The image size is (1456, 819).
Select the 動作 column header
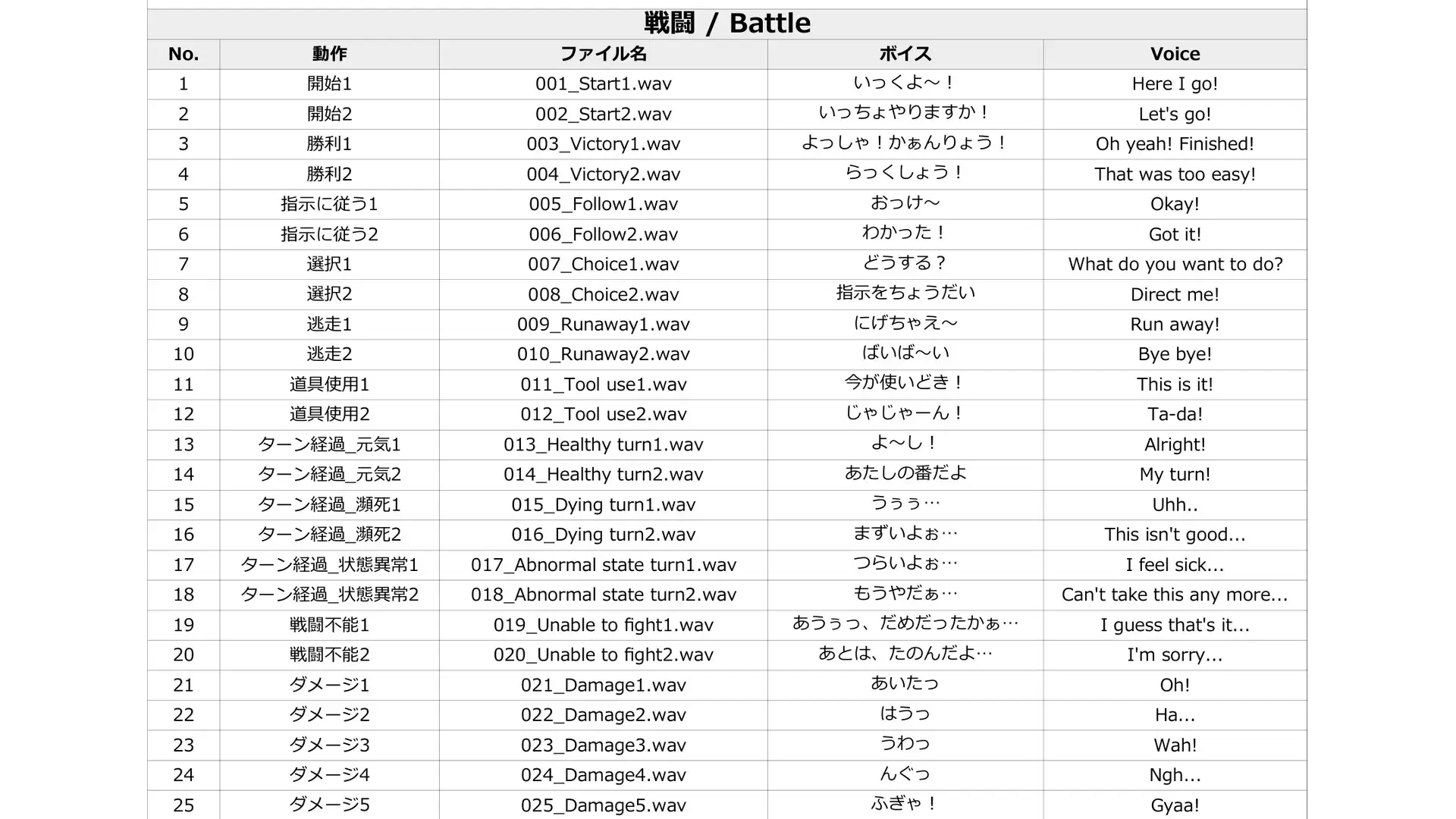(329, 54)
